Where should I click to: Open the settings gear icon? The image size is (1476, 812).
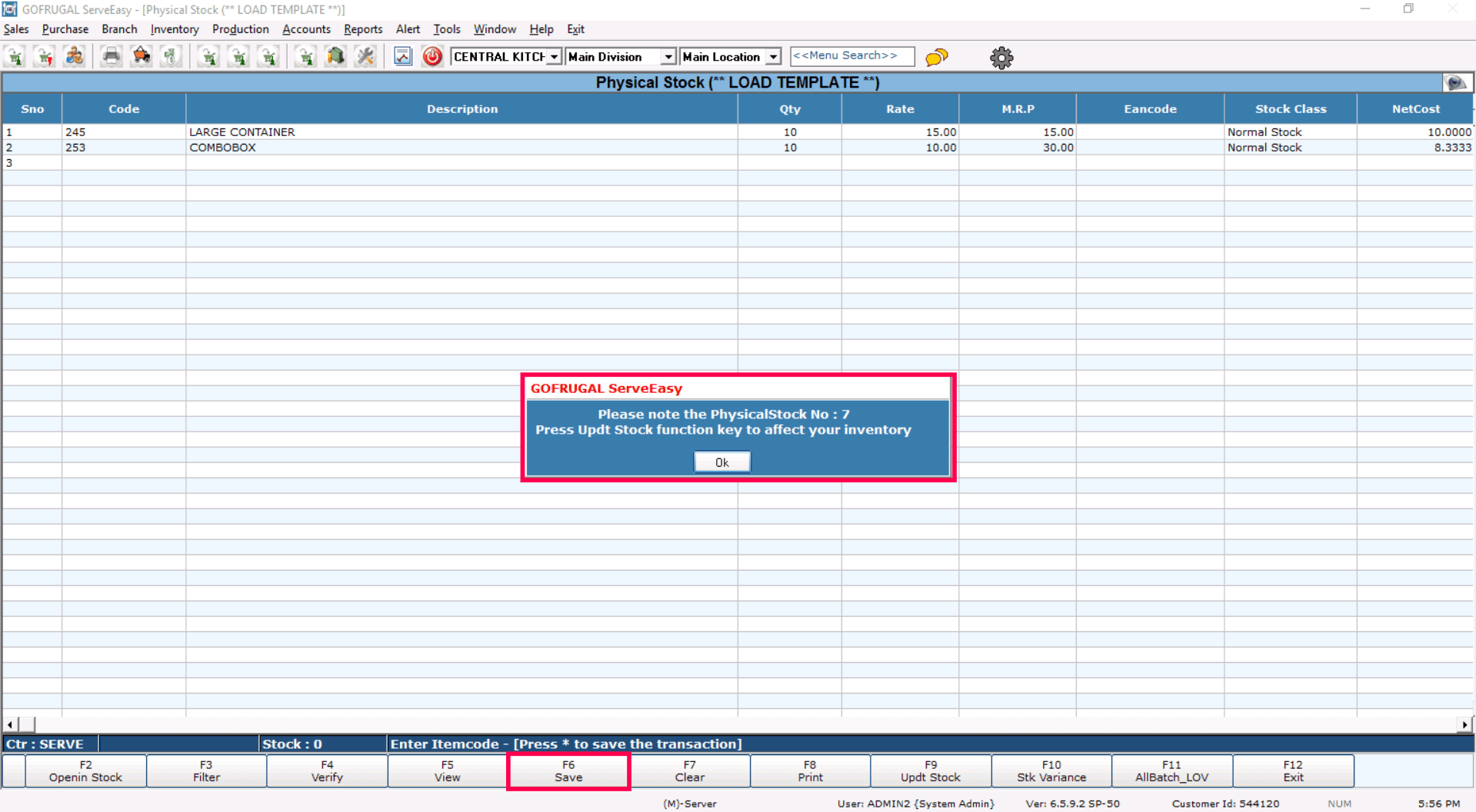(x=1001, y=58)
